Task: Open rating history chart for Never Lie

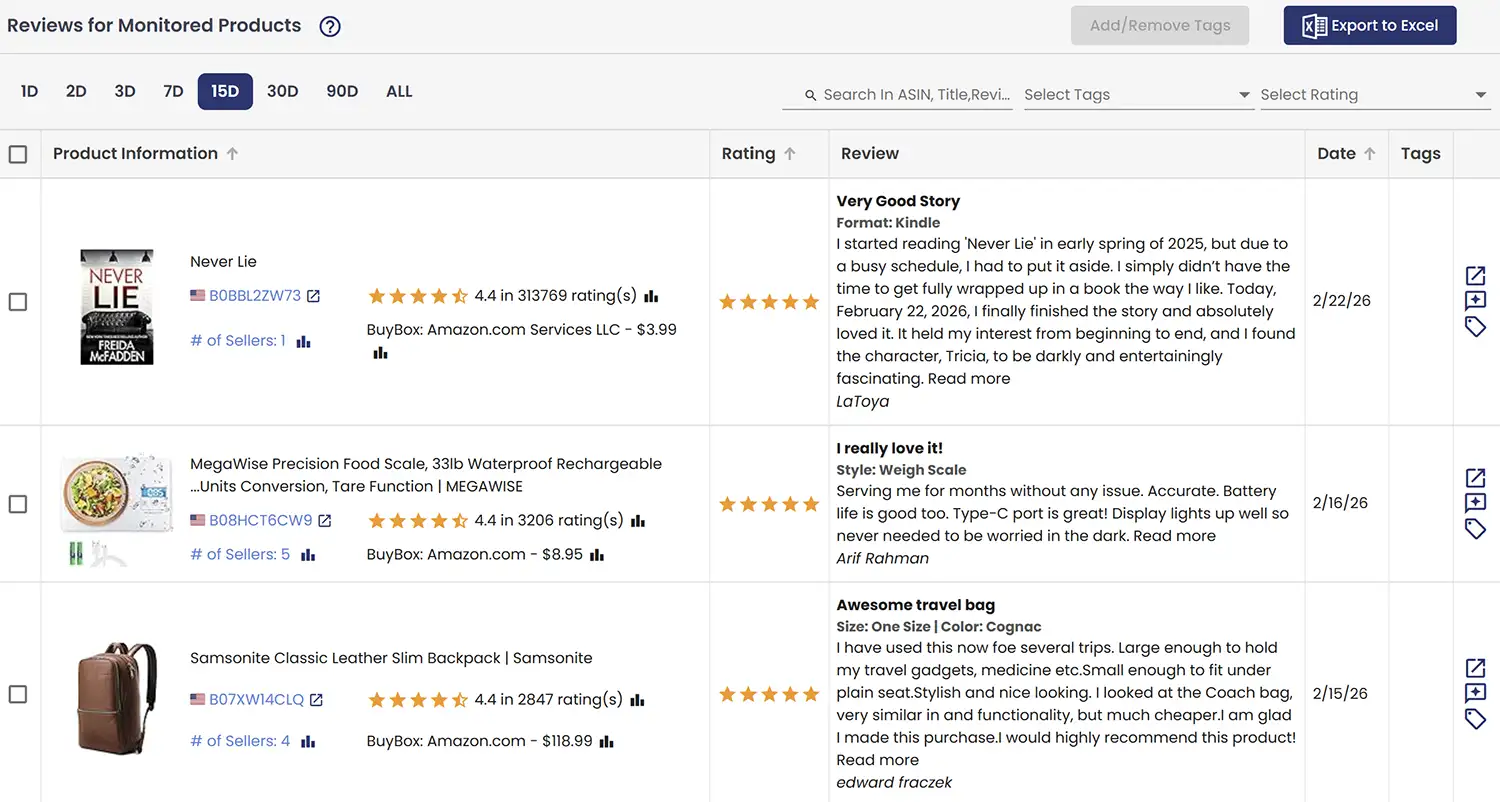Action: click(651, 295)
